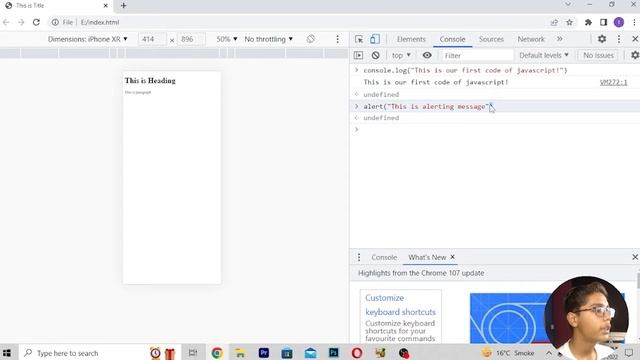This screenshot has width=640, height=360.
Task: Click the Windows Start button
Action: coord(7,353)
